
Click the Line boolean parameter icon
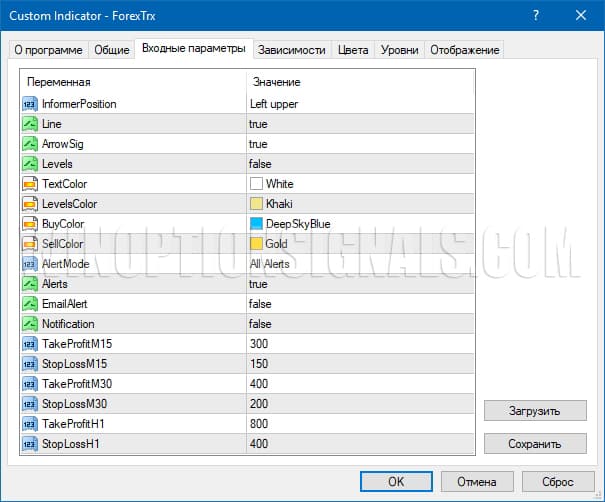tap(29, 124)
